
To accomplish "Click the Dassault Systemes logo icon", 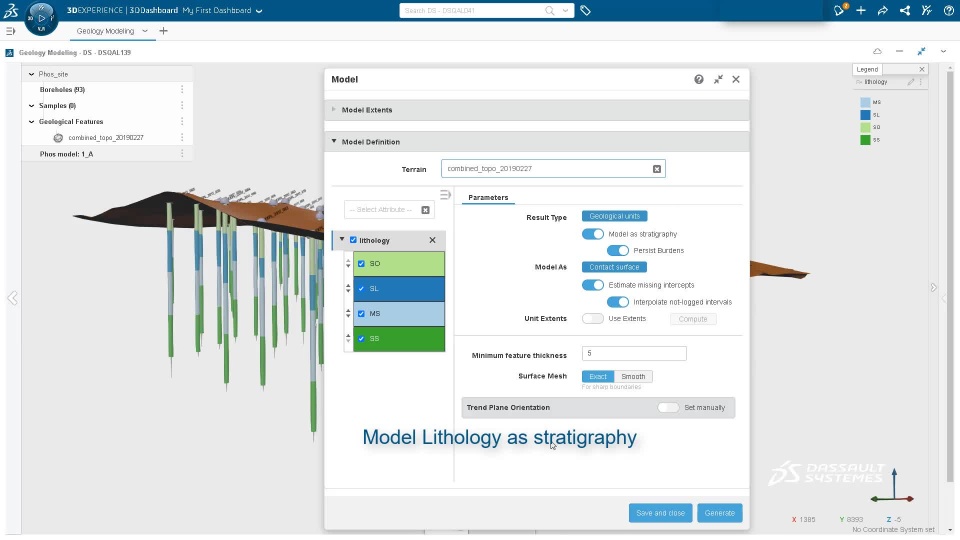I will (x=11, y=10).
